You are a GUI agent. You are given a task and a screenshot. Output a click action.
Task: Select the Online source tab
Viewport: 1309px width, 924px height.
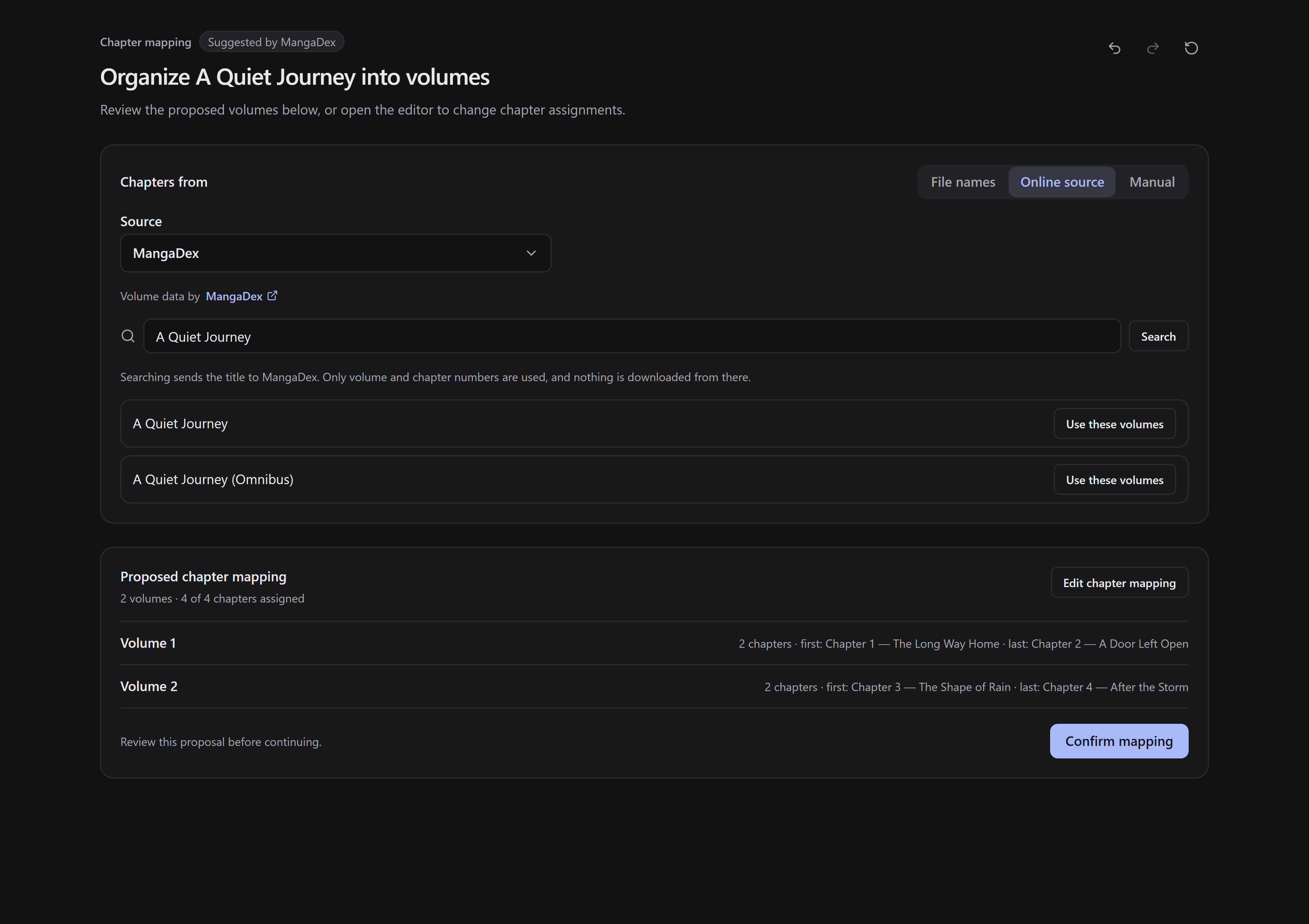click(1062, 182)
